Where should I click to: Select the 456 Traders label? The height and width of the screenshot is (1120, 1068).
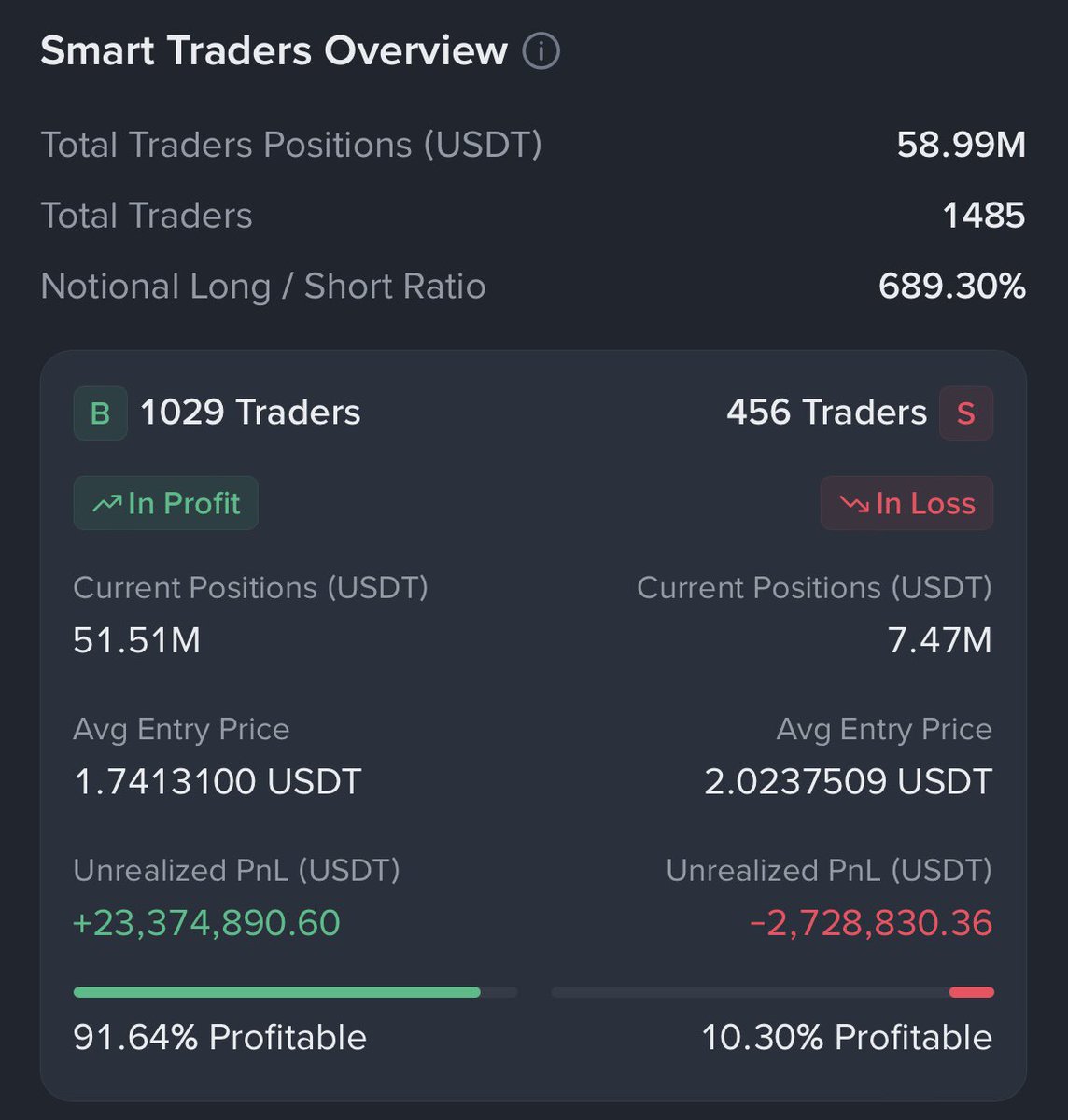pyautogui.click(x=827, y=413)
